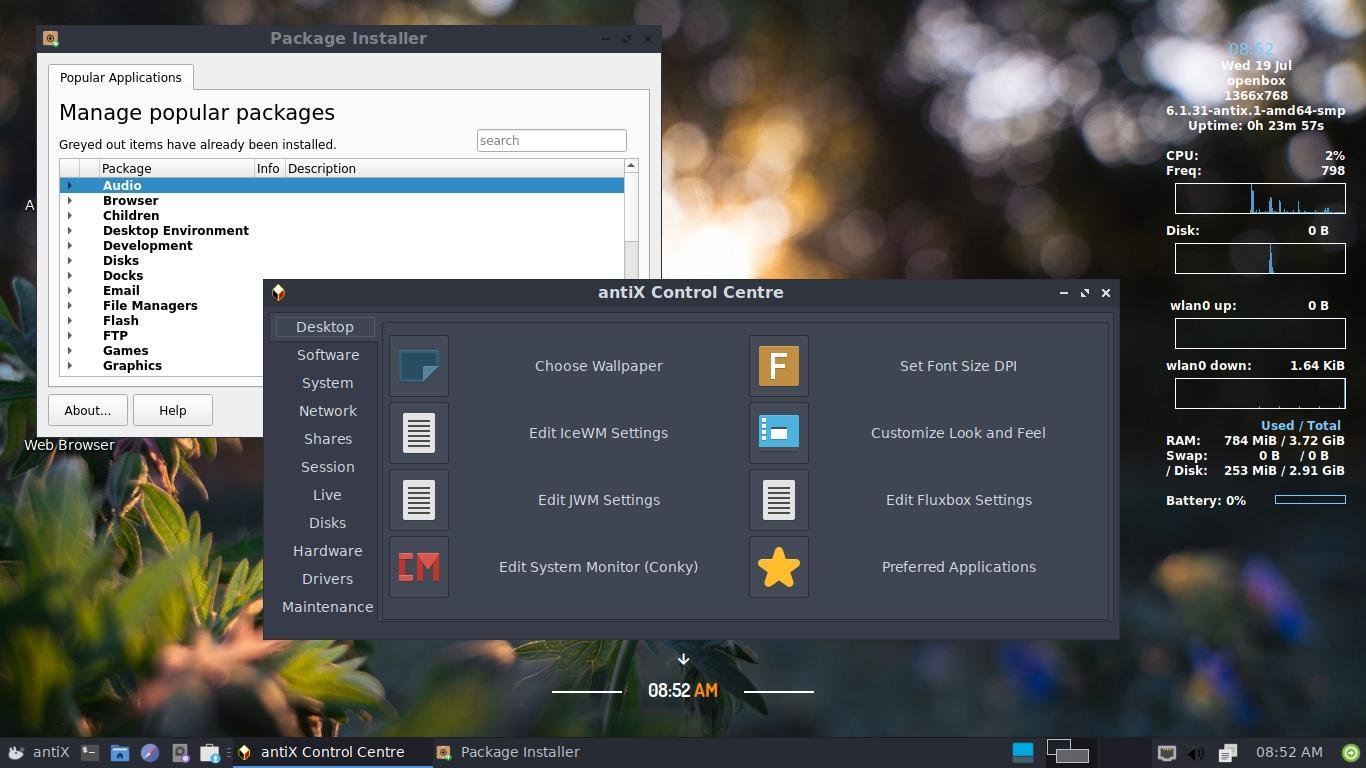Open the Network tab
1366x768 pixels.
pyautogui.click(x=327, y=411)
